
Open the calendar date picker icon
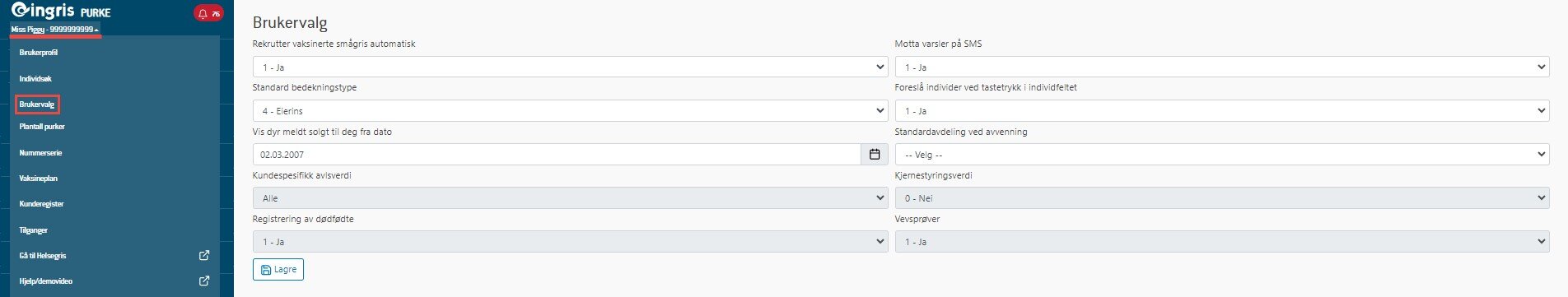tap(875, 155)
